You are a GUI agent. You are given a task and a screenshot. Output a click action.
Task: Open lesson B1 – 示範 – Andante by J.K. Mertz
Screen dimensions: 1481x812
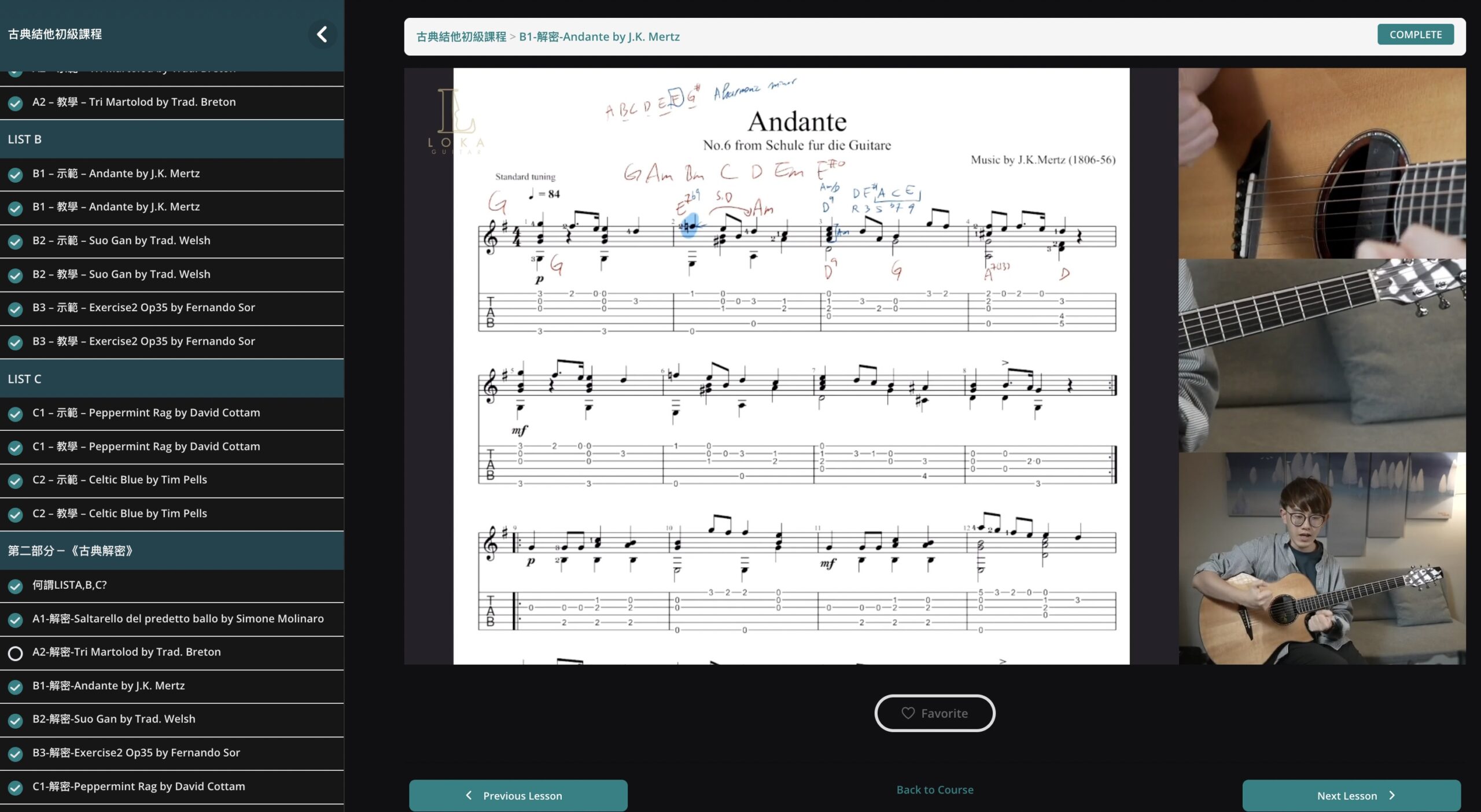click(172, 174)
